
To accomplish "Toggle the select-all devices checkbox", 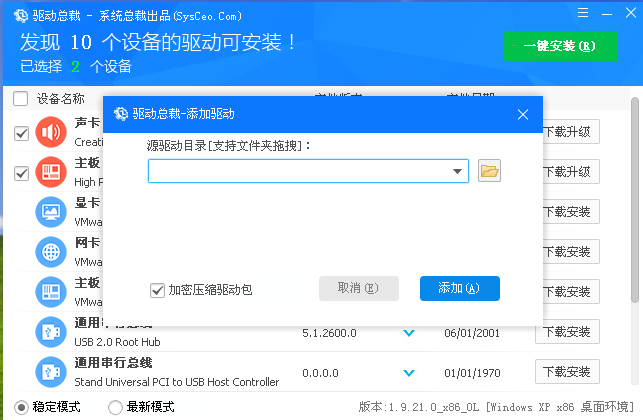I will pos(21,99).
